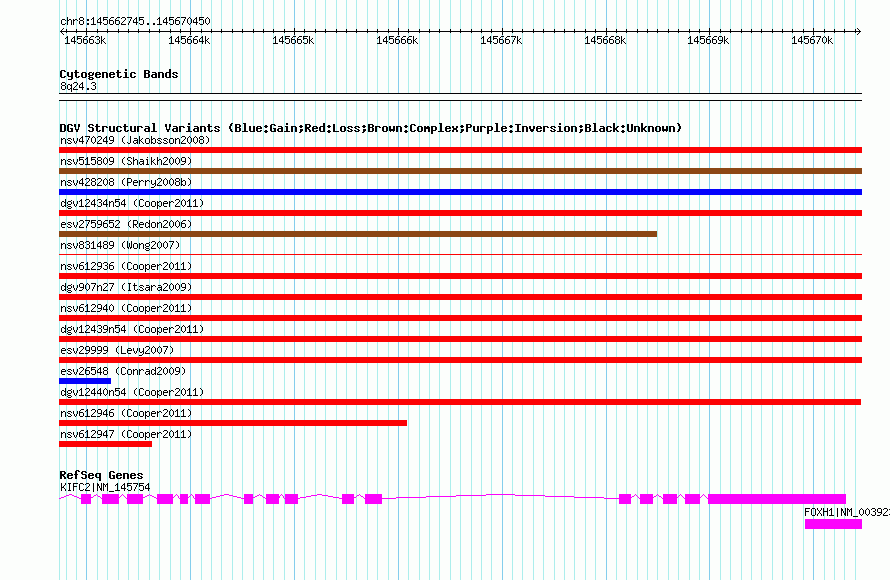Click the dgv12439n54 (Cooper2011) label

[132, 329]
